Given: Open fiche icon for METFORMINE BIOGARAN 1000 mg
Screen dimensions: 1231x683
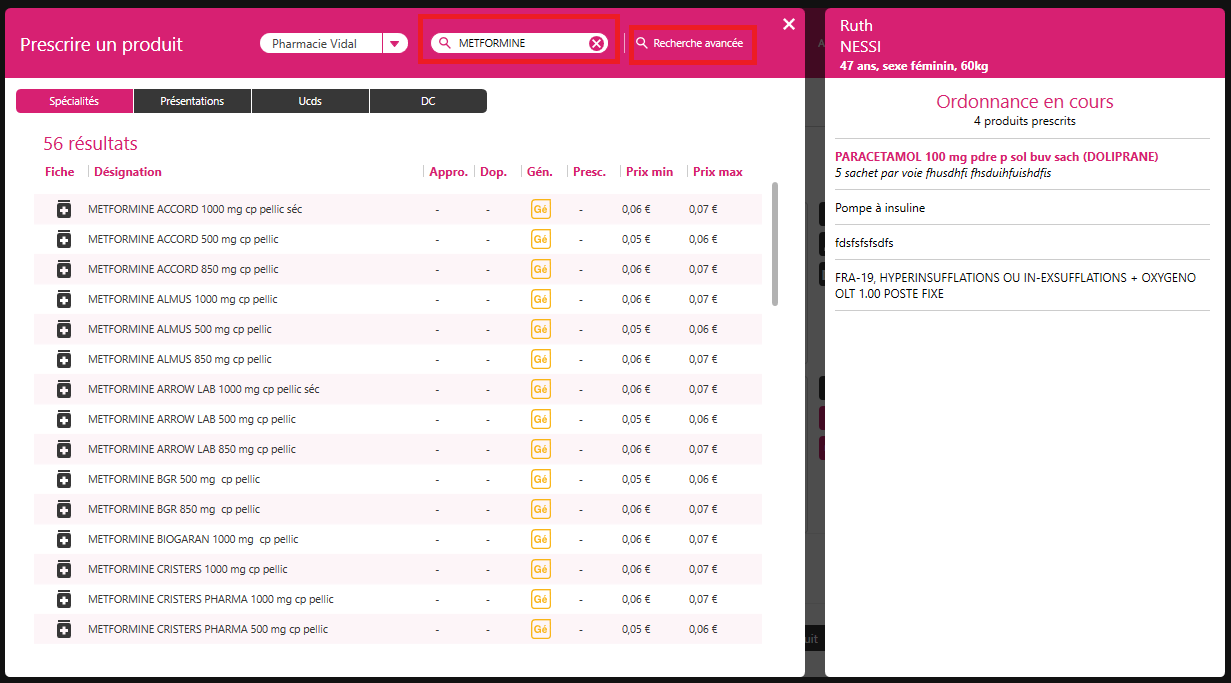Looking at the screenshot, I should (x=64, y=539).
